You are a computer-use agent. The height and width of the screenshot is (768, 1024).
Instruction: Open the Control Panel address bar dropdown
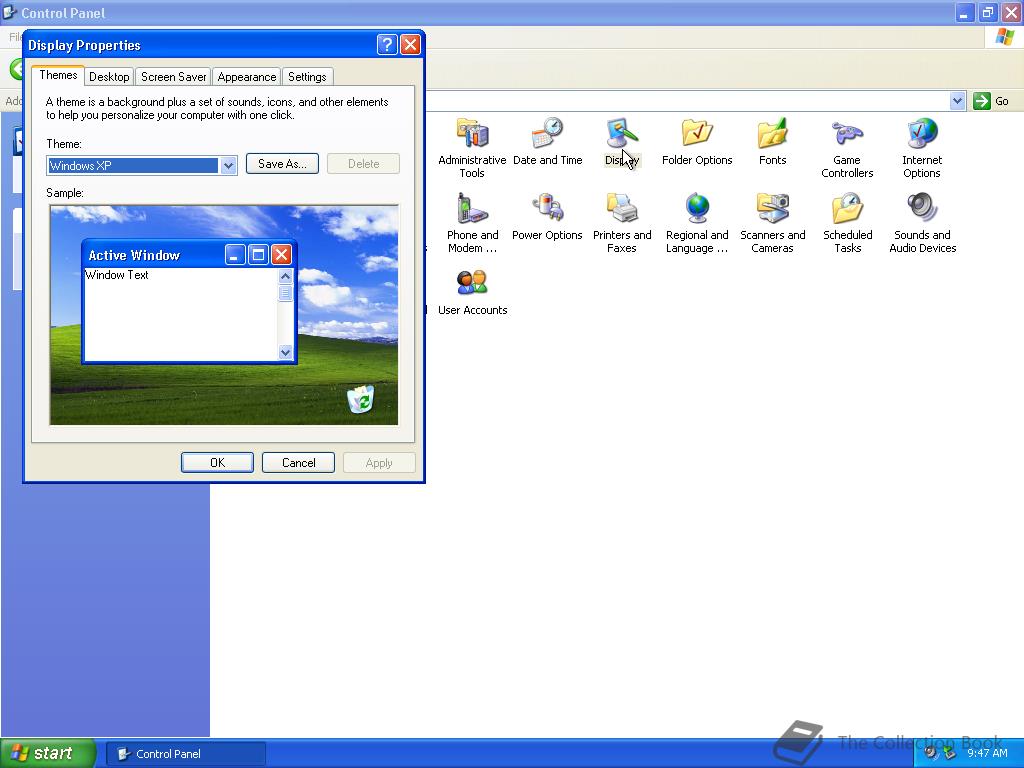pyautogui.click(x=957, y=101)
